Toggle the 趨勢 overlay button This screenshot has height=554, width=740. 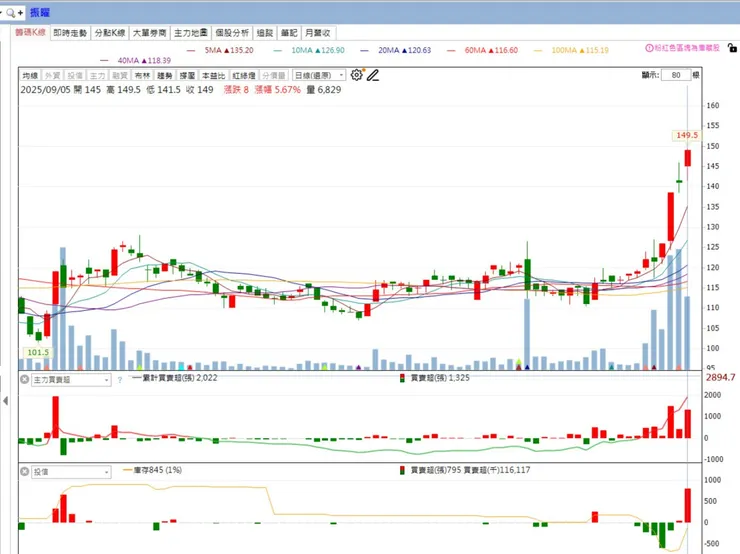(x=165, y=76)
